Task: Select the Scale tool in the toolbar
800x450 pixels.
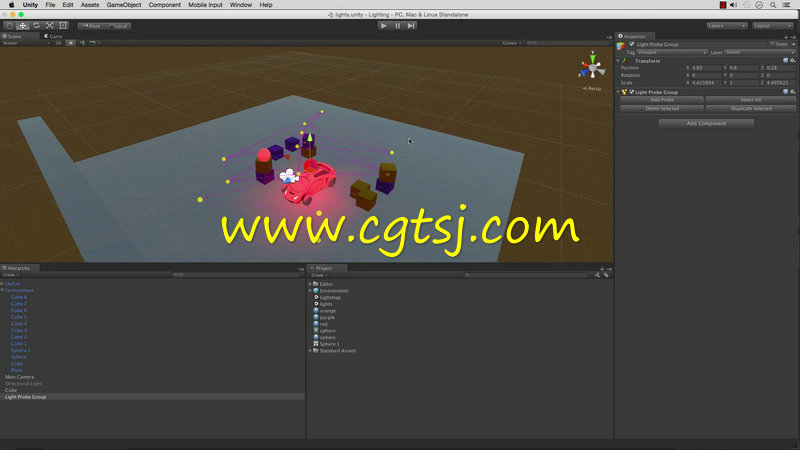Action: coord(49,26)
